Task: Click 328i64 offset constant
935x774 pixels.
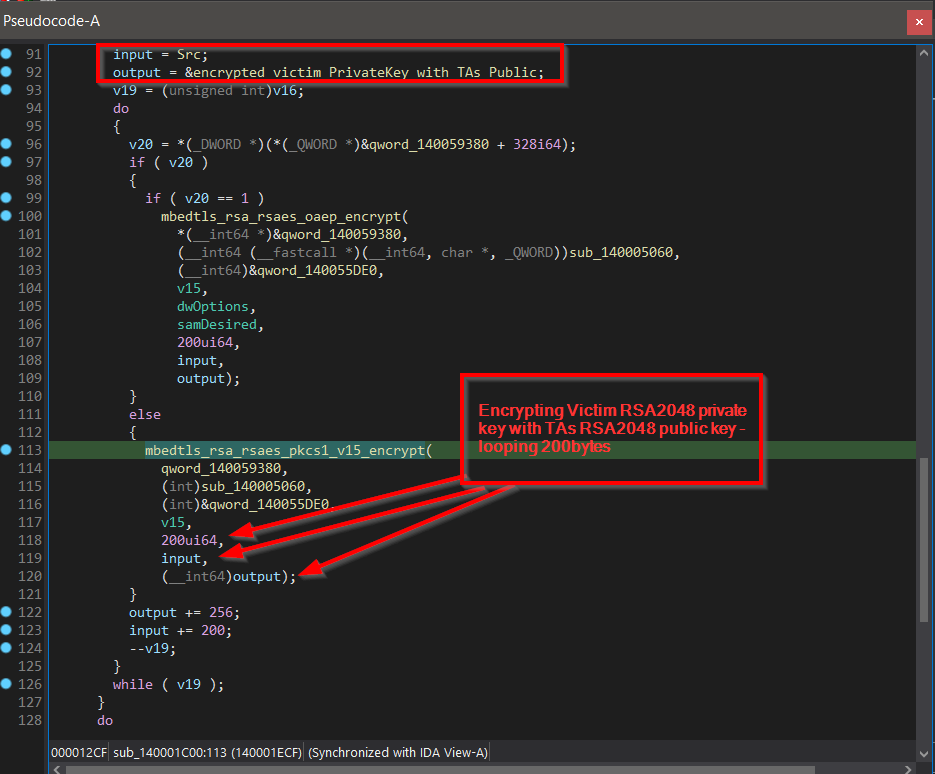Action: [537, 144]
